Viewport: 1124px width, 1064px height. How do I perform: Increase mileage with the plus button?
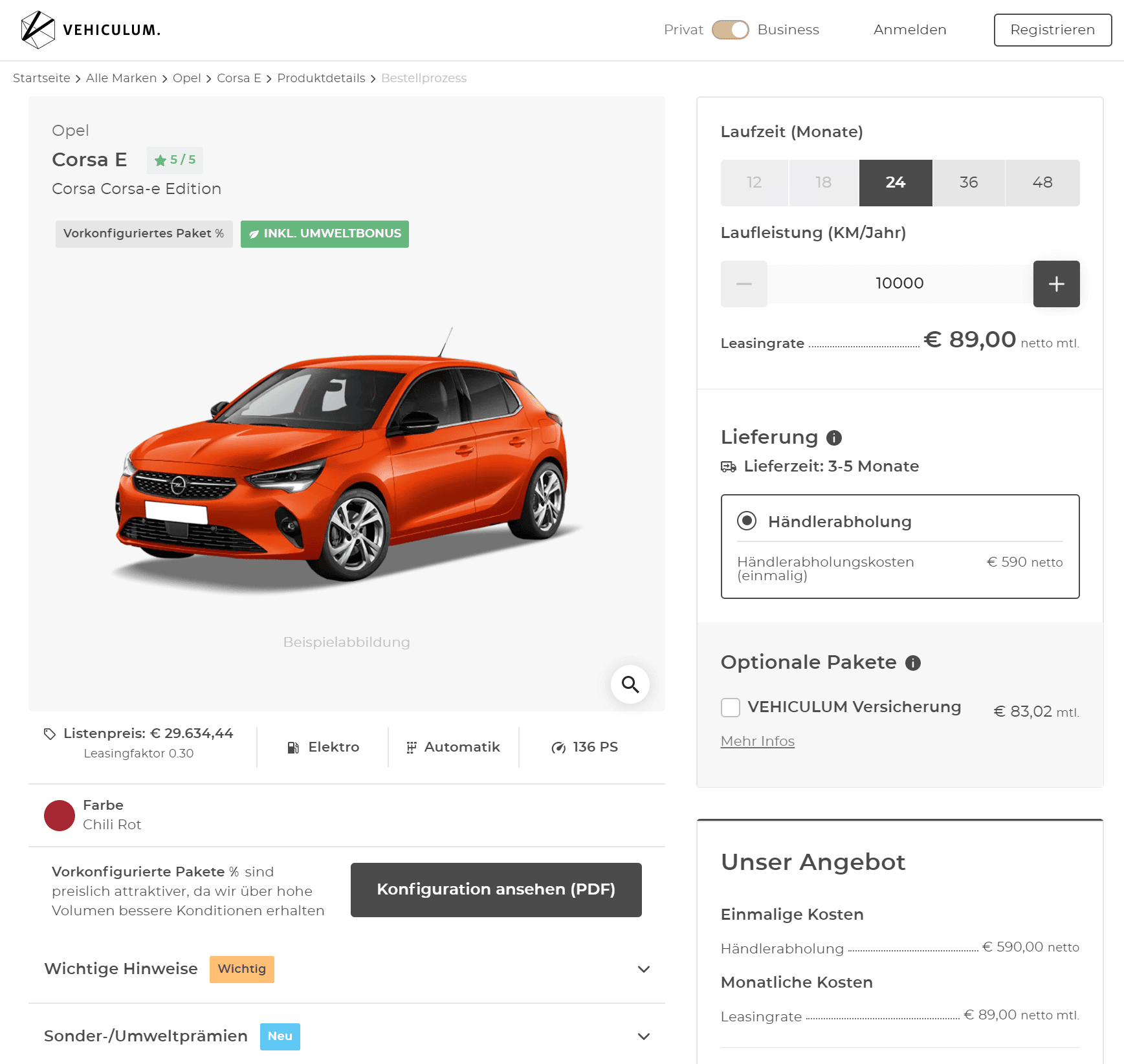point(1056,284)
